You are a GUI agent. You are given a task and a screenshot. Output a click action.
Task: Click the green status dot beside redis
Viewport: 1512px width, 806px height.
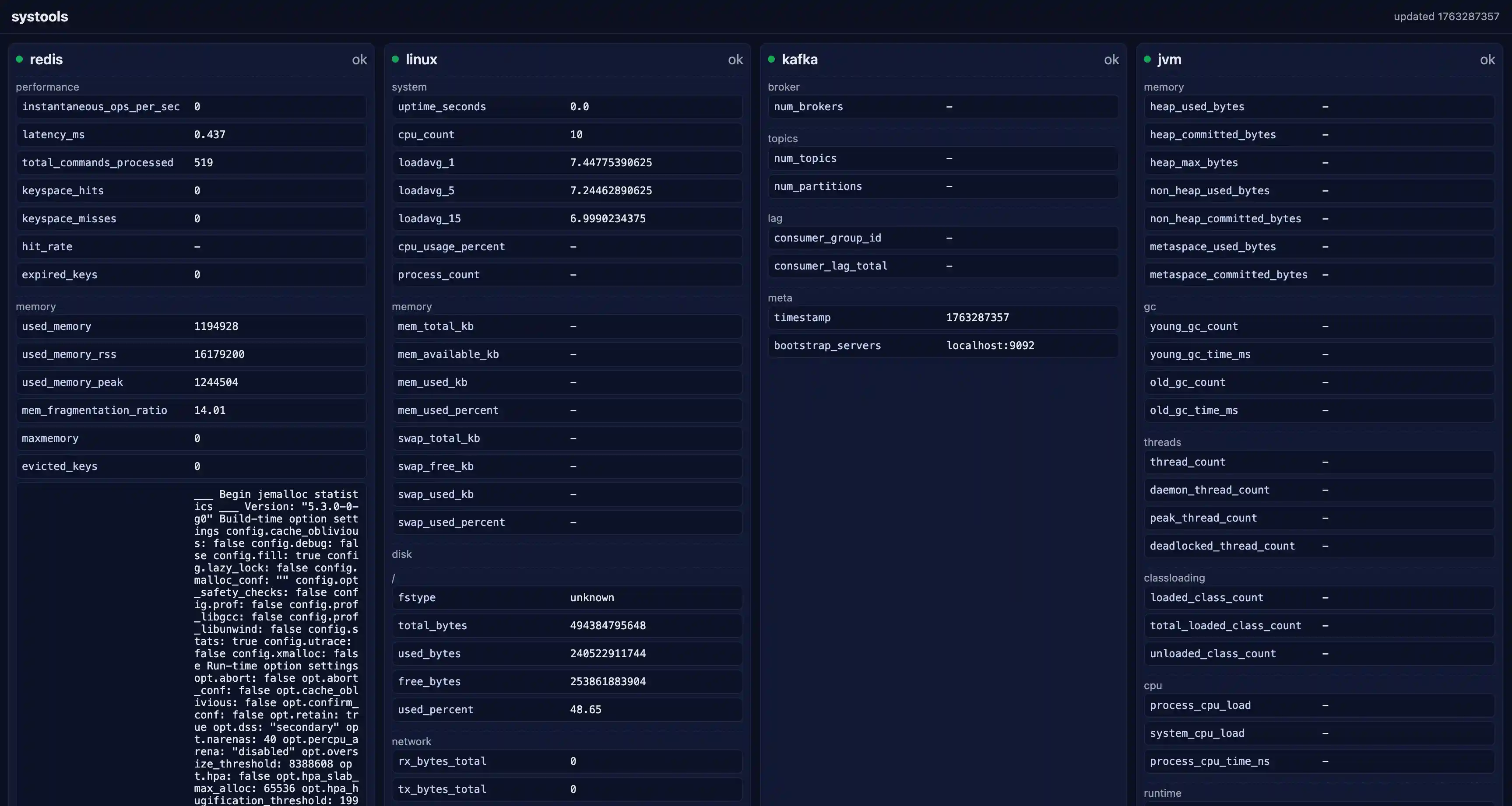pyautogui.click(x=19, y=59)
